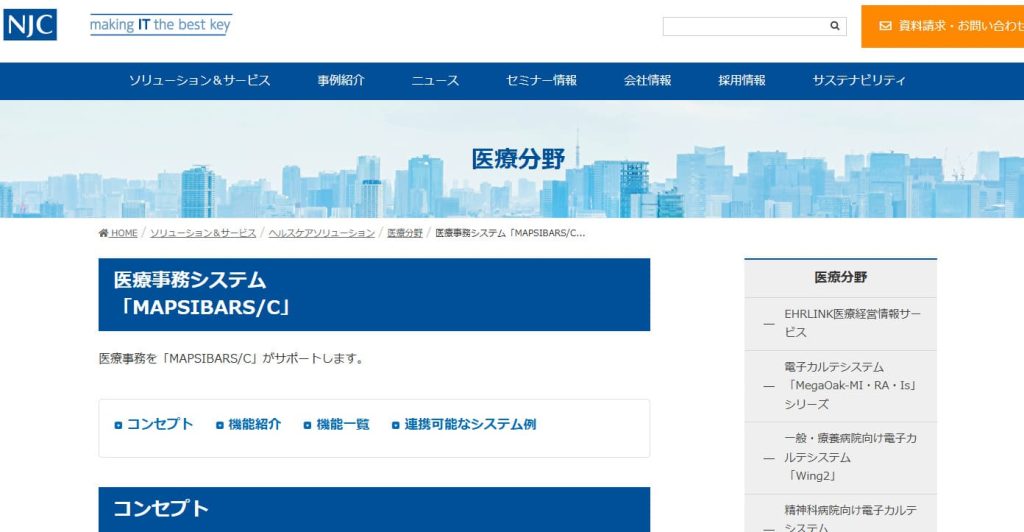The width and height of the screenshot is (1024, 532).
Task: Open 会社情報 nav menu
Action: click(647, 81)
